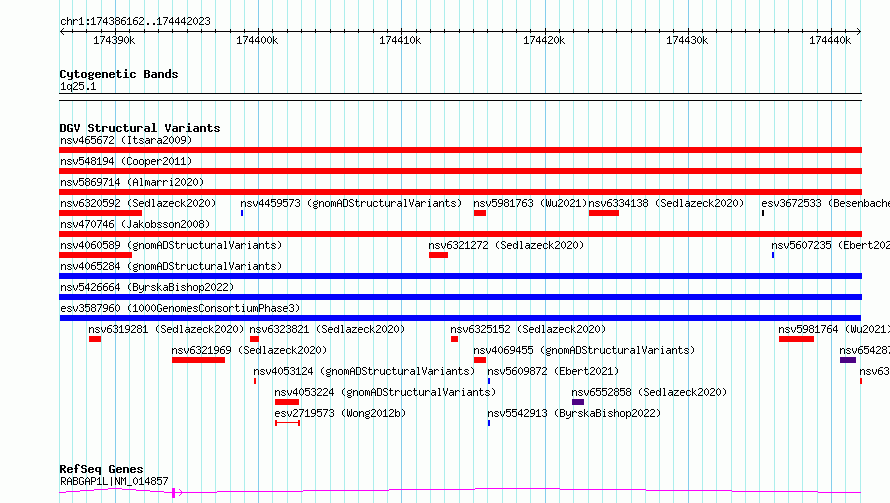Click the 1q25.1 cytogenetic band label

coord(78,86)
